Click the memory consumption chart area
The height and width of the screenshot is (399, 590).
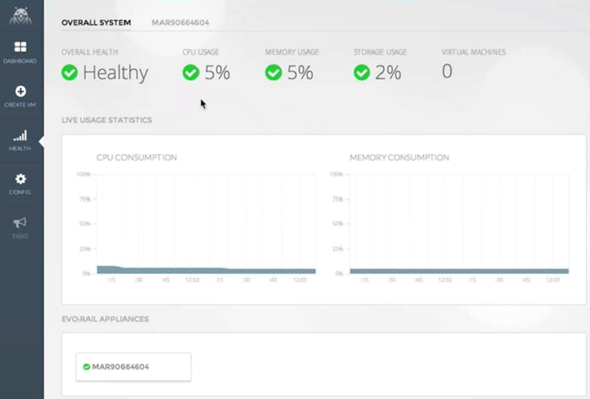(459, 224)
